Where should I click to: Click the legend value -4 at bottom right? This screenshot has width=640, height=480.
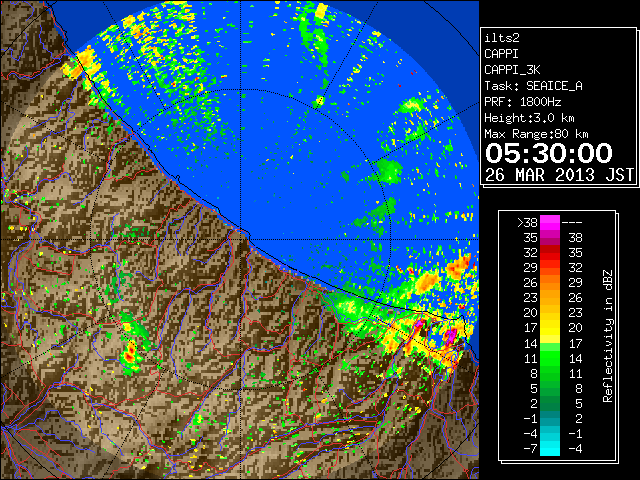point(575,449)
